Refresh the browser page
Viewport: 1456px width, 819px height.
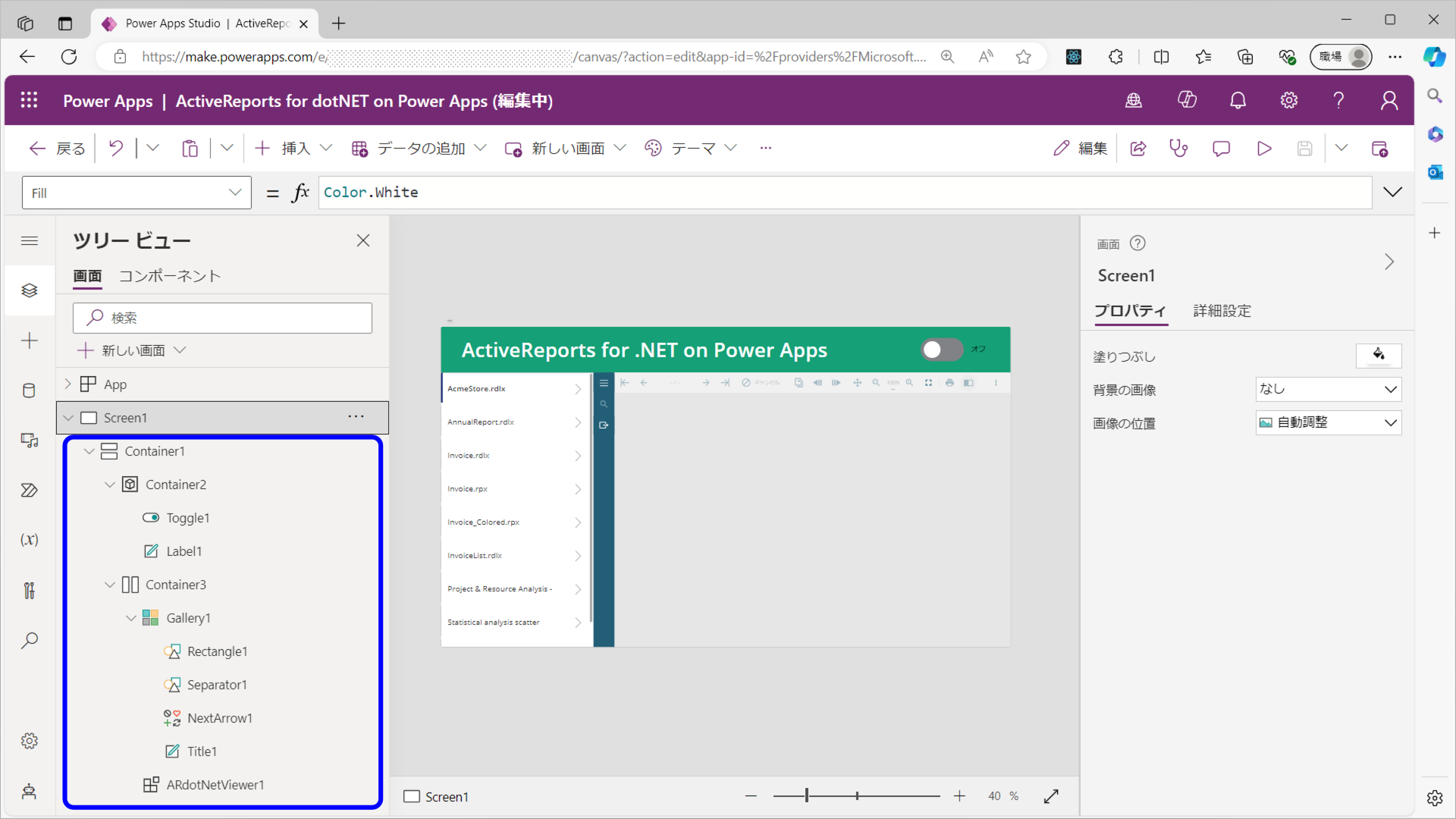pyautogui.click(x=69, y=57)
